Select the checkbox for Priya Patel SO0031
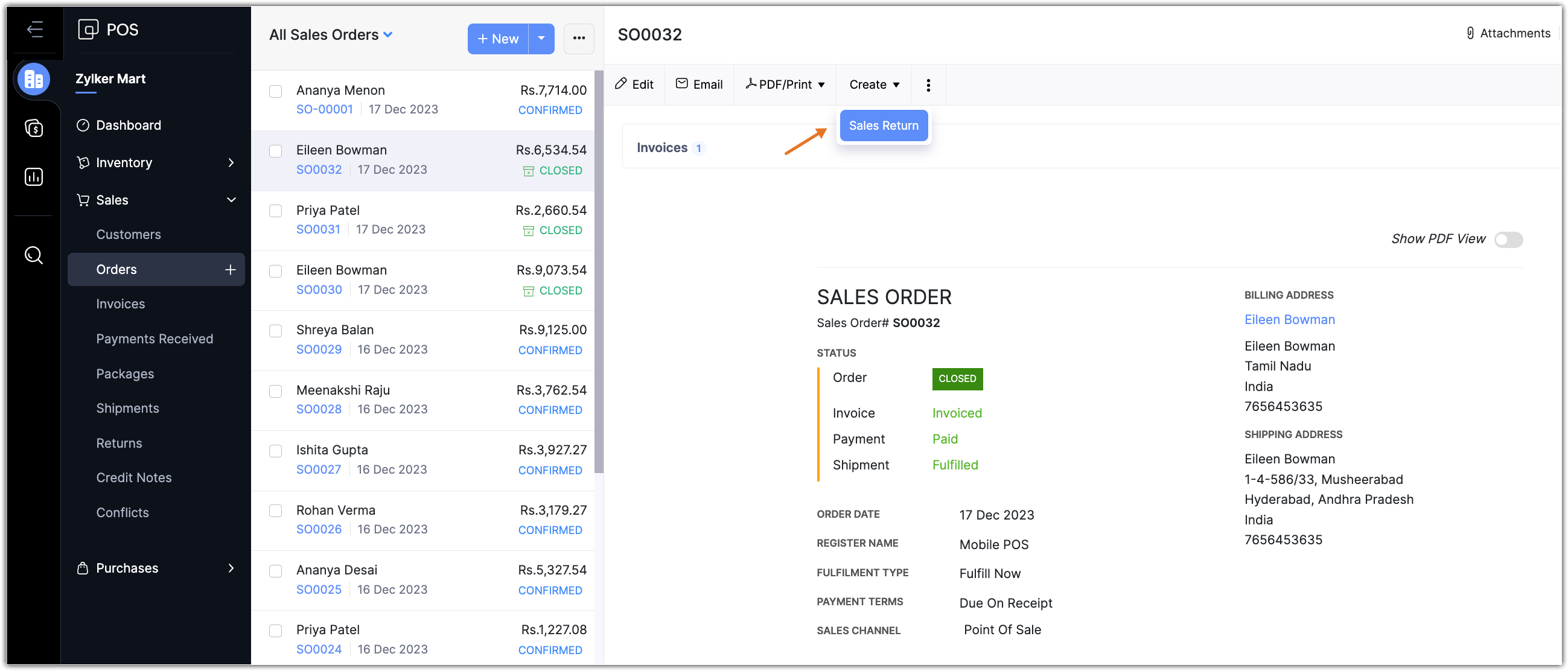The width and height of the screenshot is (1568, 671). pos(276,211)
